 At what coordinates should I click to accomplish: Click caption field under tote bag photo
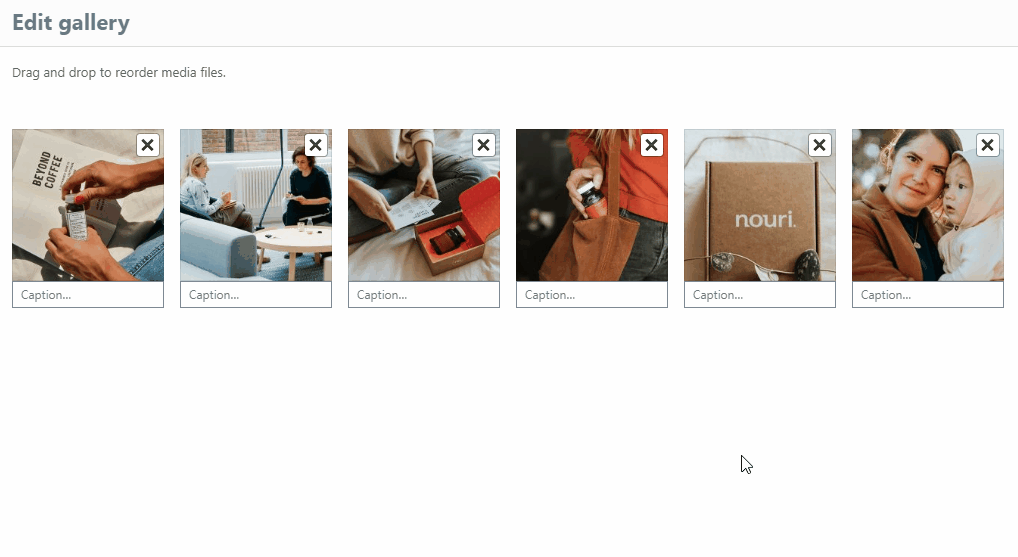592,295
